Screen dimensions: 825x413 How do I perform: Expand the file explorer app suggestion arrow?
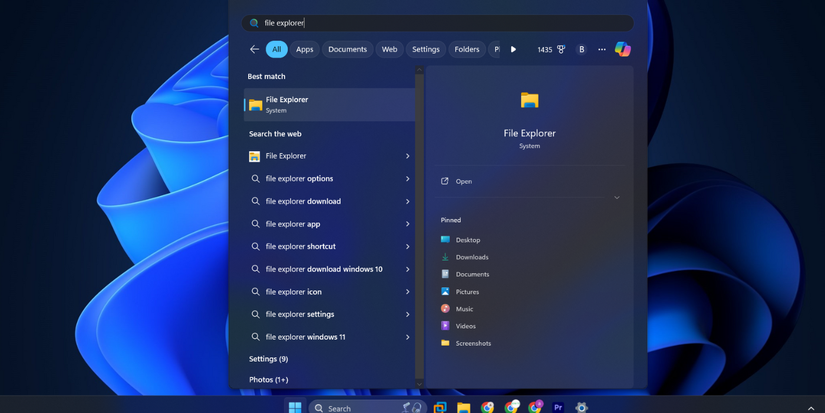tap(407, 224)
